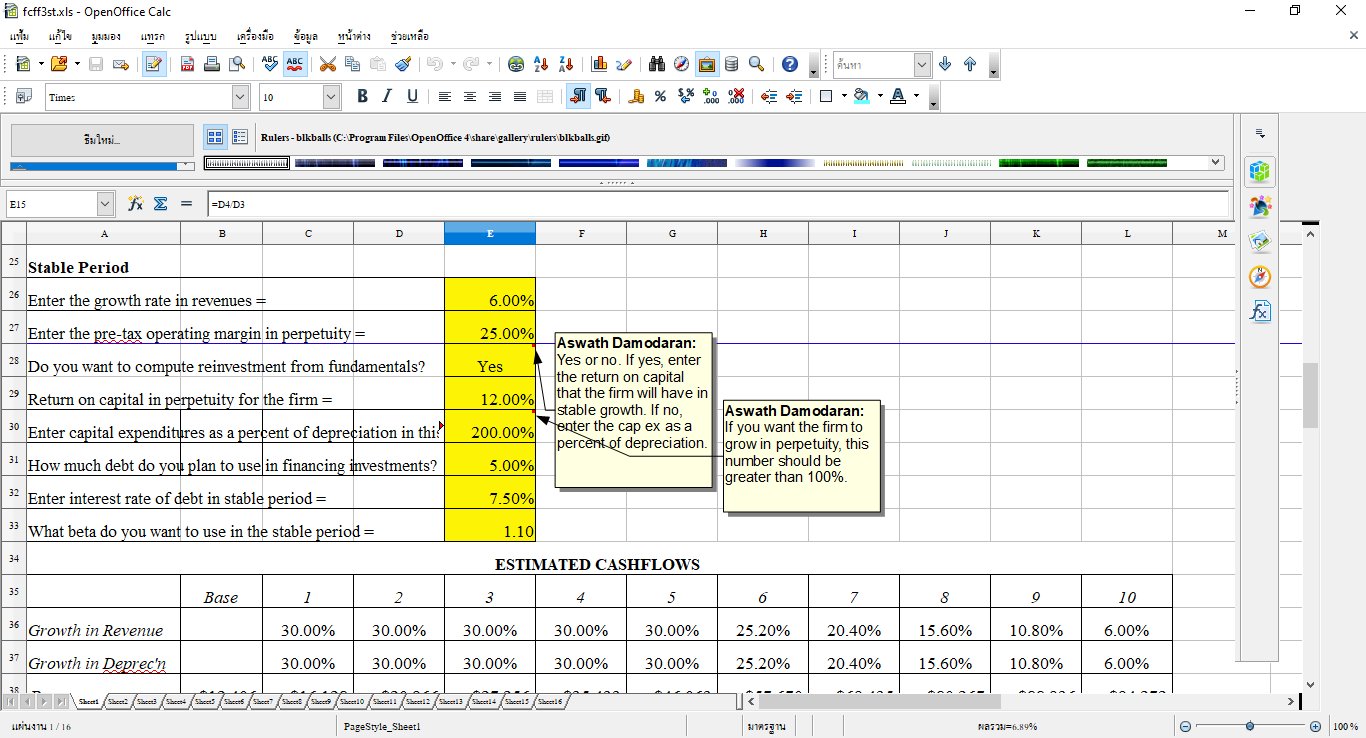Screen dimensions: 1366x738
Task: Click the Copy icon
Action: pos(352,64)
